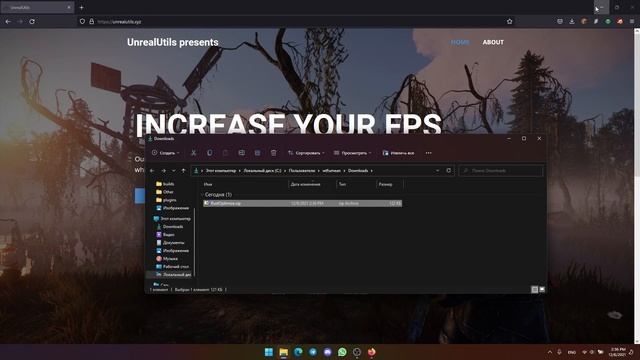Select the UnrealUtils browser tab
640x360 pixels.
(37, 7)
